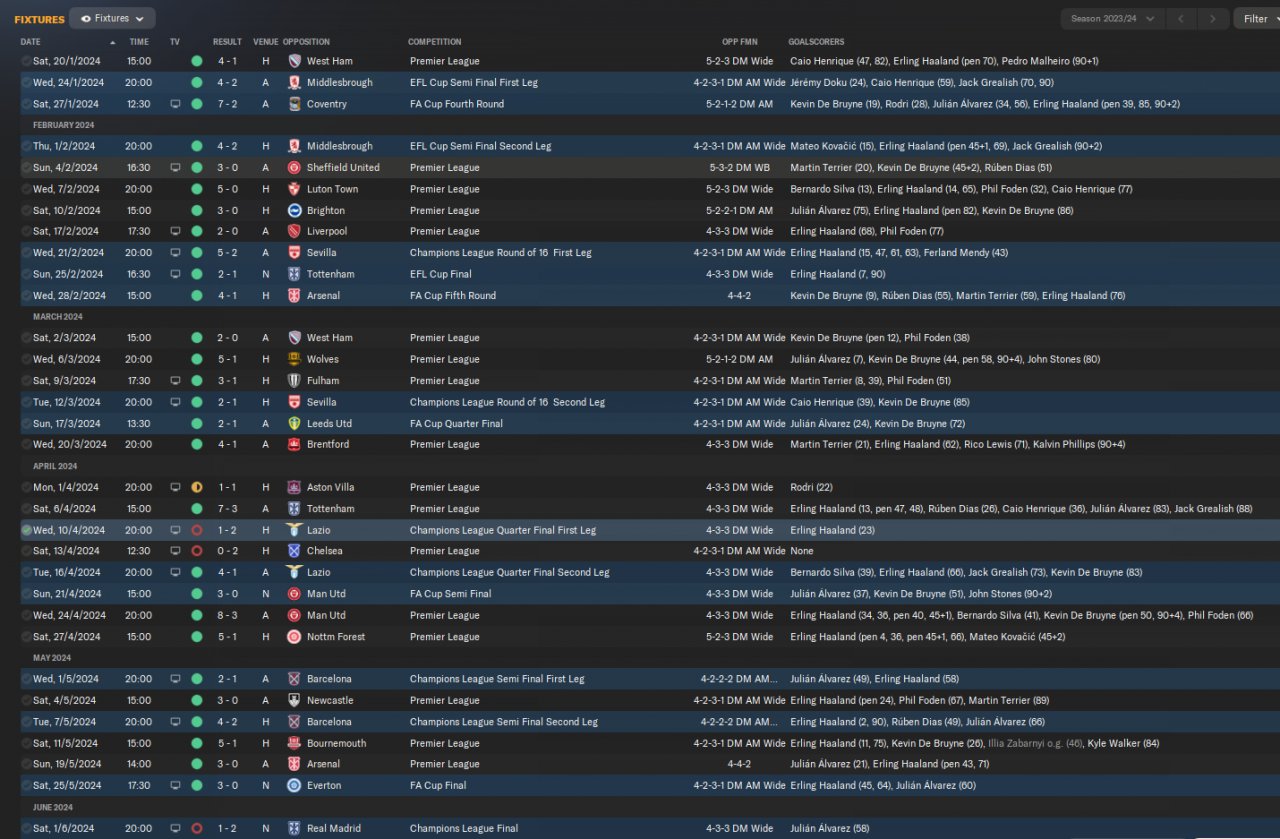The image size is (1280, 839).
Task: Open the Coventry opposition link
Action: coord(327,104)
